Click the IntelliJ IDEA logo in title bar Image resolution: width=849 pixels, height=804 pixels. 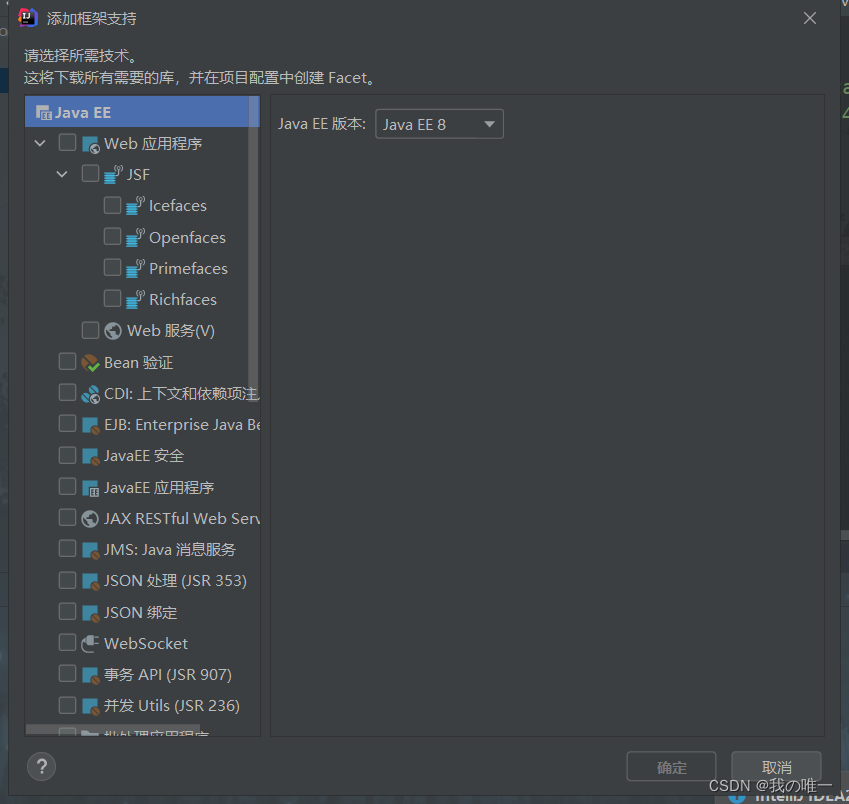pos(28,18)
